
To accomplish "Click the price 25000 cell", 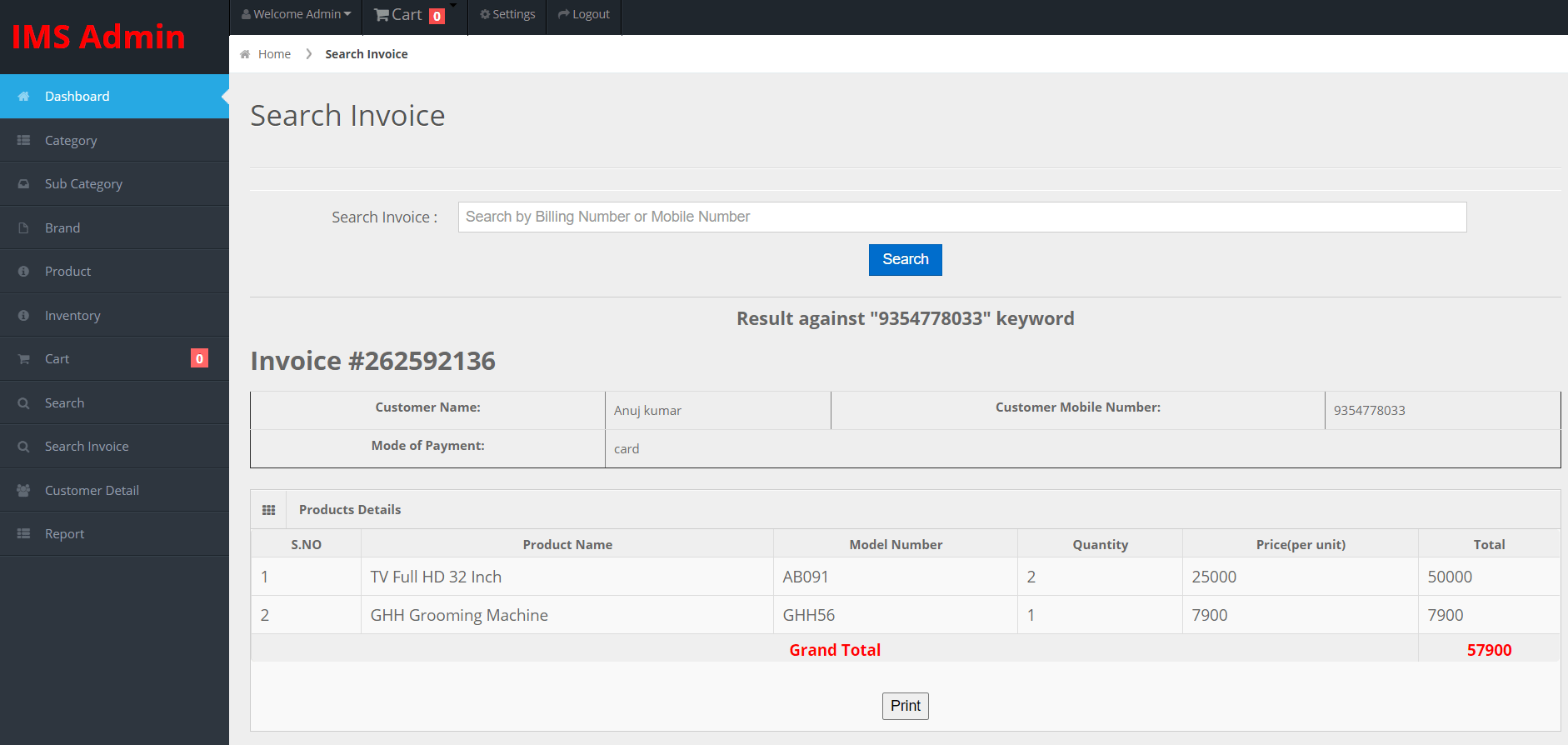I will (x=1301, y=577).
